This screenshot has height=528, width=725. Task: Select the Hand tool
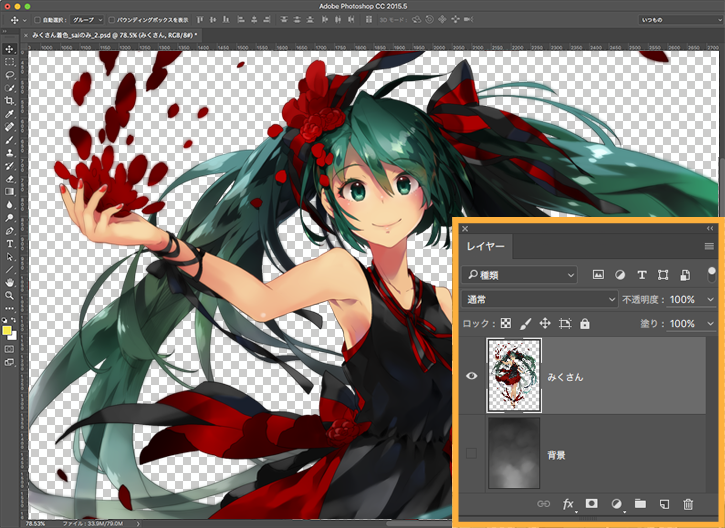click(9, 282)
